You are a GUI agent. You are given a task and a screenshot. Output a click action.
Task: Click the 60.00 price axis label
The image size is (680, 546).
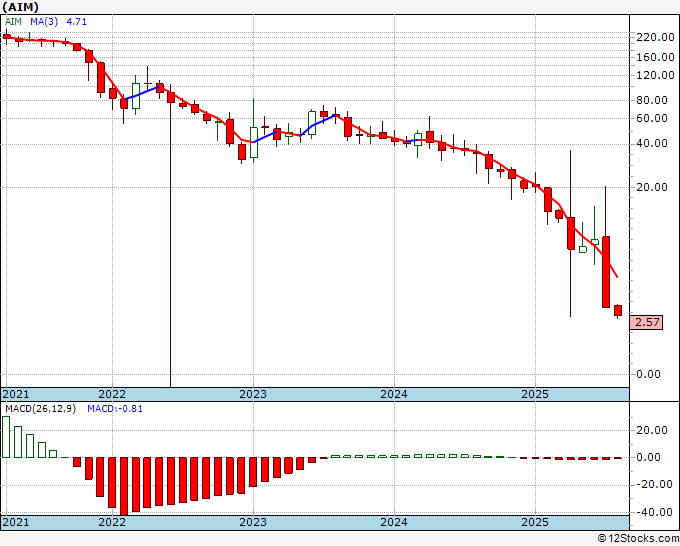[652, 118]
